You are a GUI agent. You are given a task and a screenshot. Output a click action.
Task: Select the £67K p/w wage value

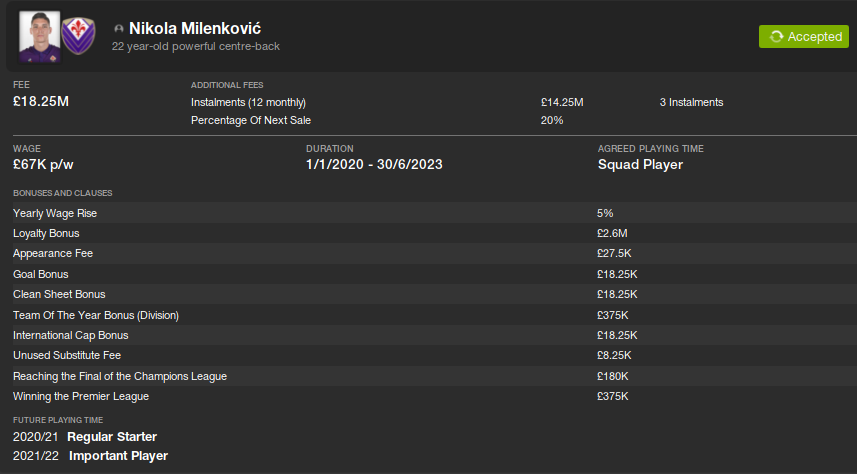[x=41, y=164]
